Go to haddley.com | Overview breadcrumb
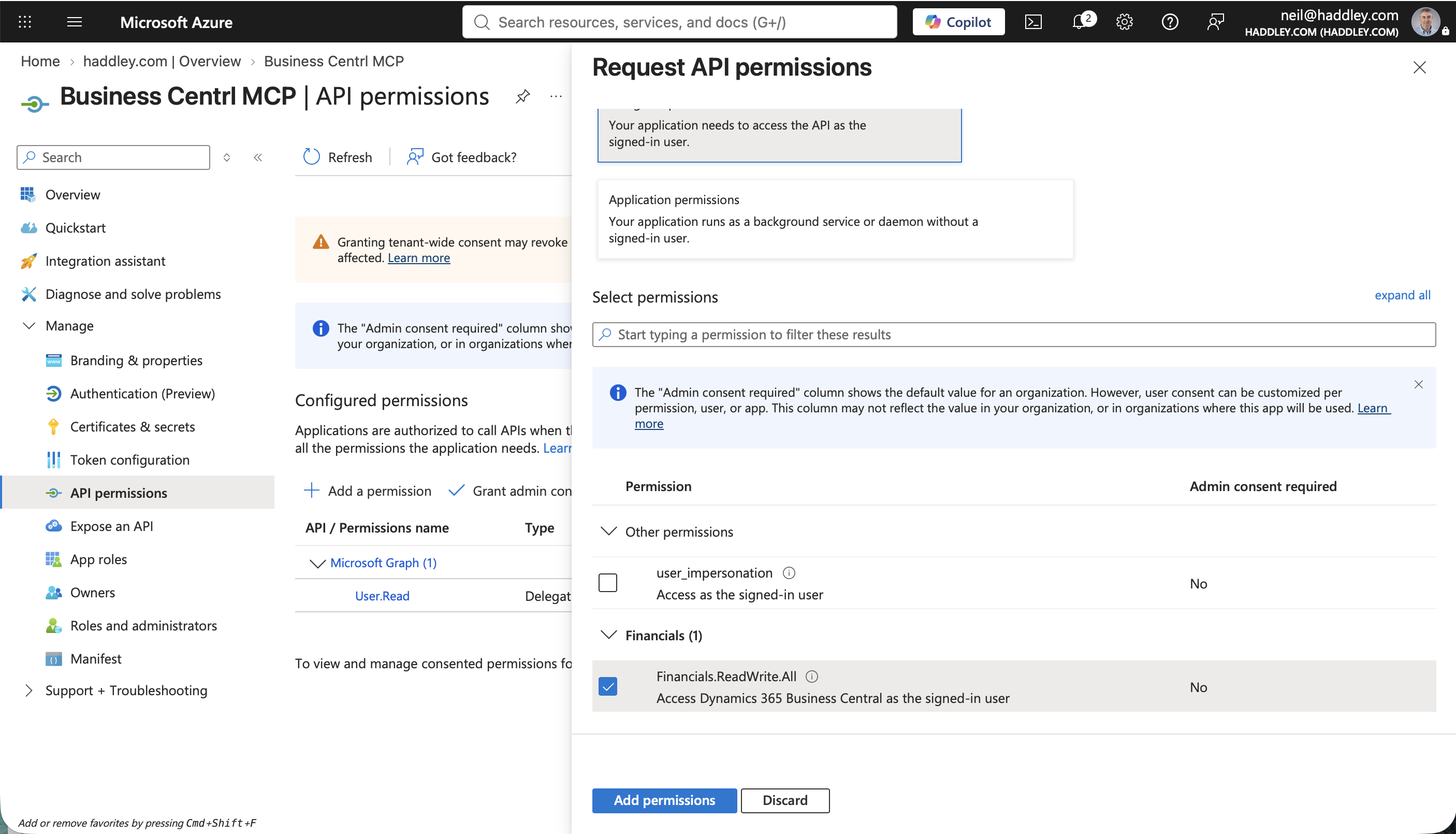 coord(162,61)
